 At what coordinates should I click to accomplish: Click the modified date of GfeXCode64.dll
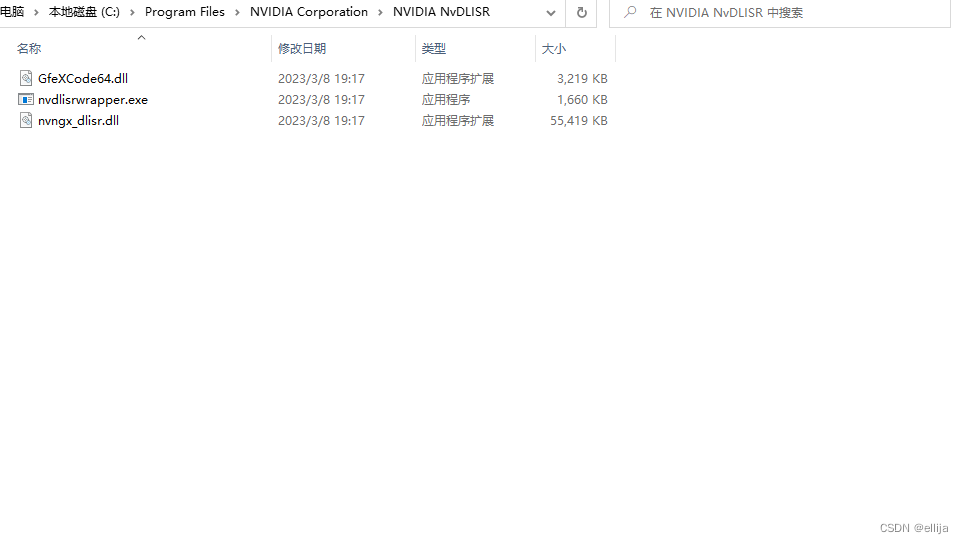click(321, 79)
